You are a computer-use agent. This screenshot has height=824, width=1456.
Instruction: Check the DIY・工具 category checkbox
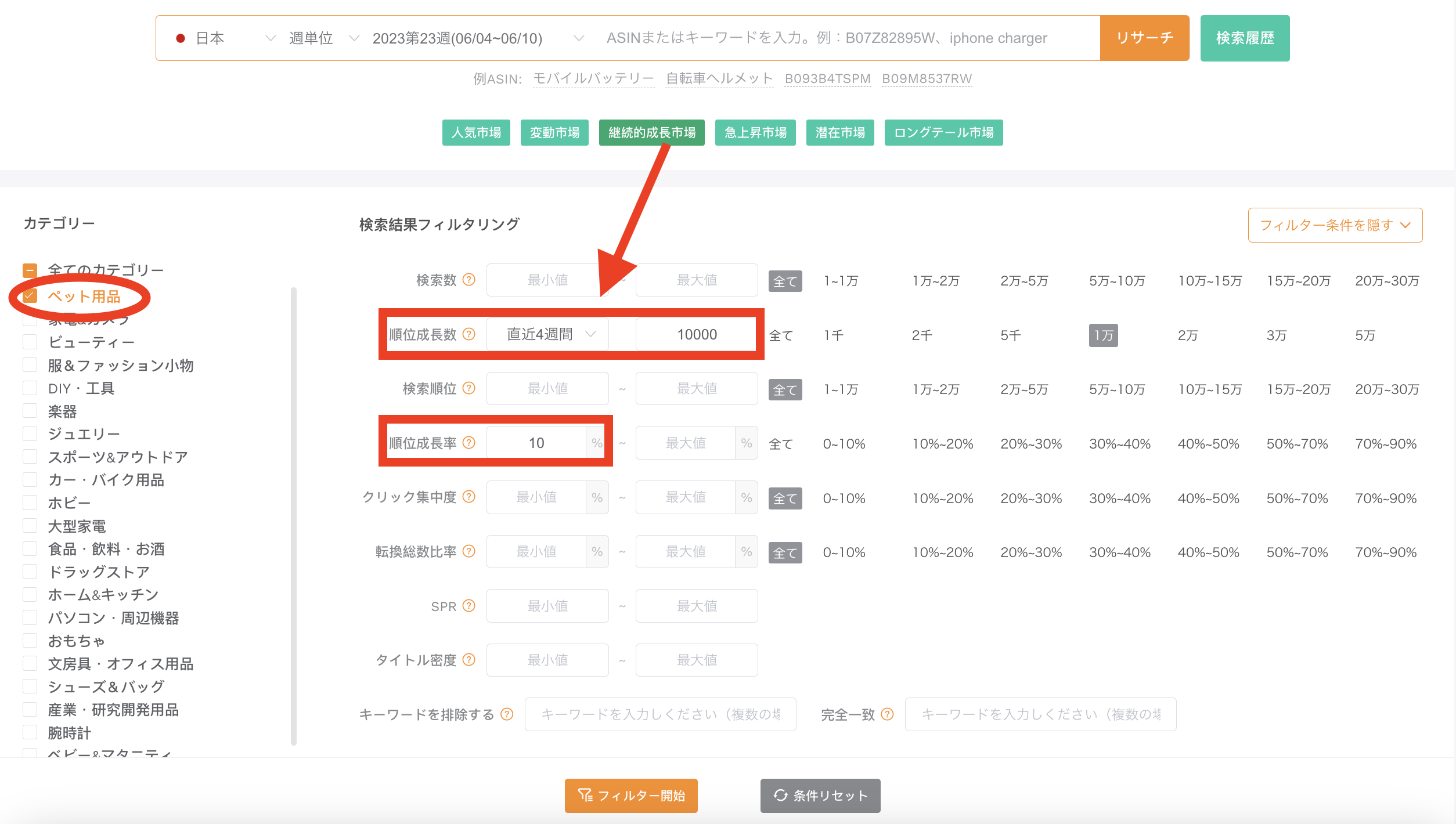[30, 388]
